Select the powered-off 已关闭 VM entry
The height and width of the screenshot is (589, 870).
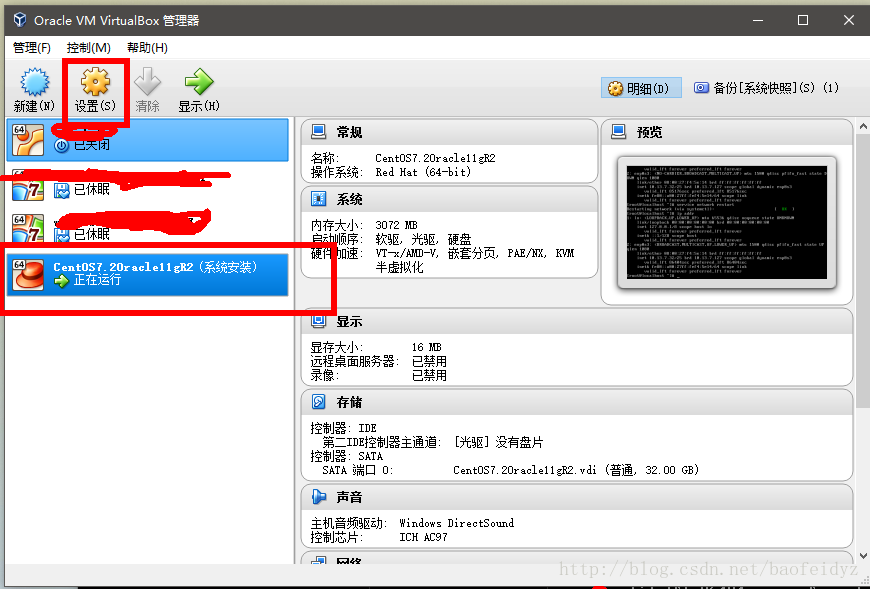[148, 140]
